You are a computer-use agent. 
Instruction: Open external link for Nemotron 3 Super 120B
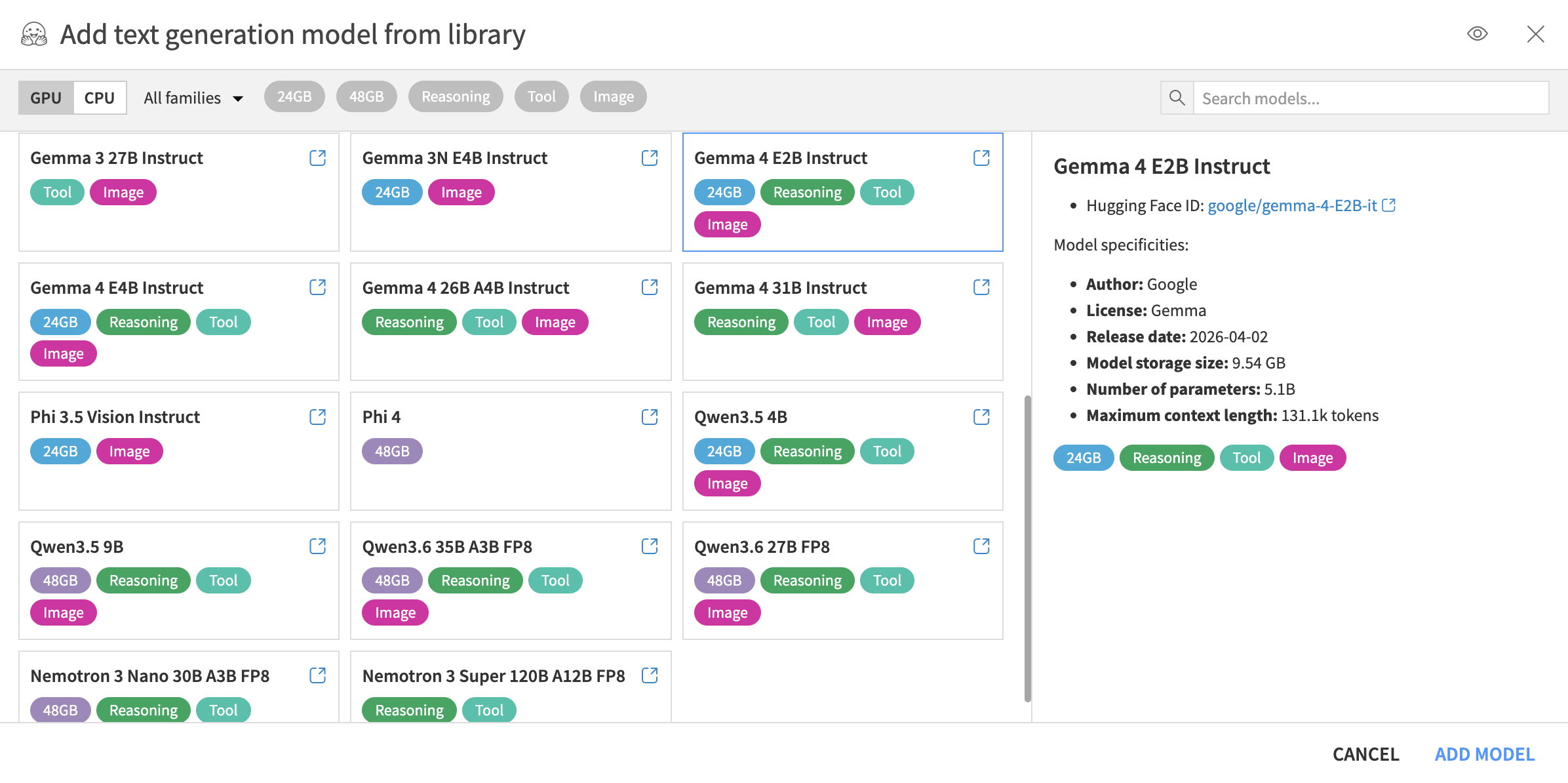tap(650, 675)
